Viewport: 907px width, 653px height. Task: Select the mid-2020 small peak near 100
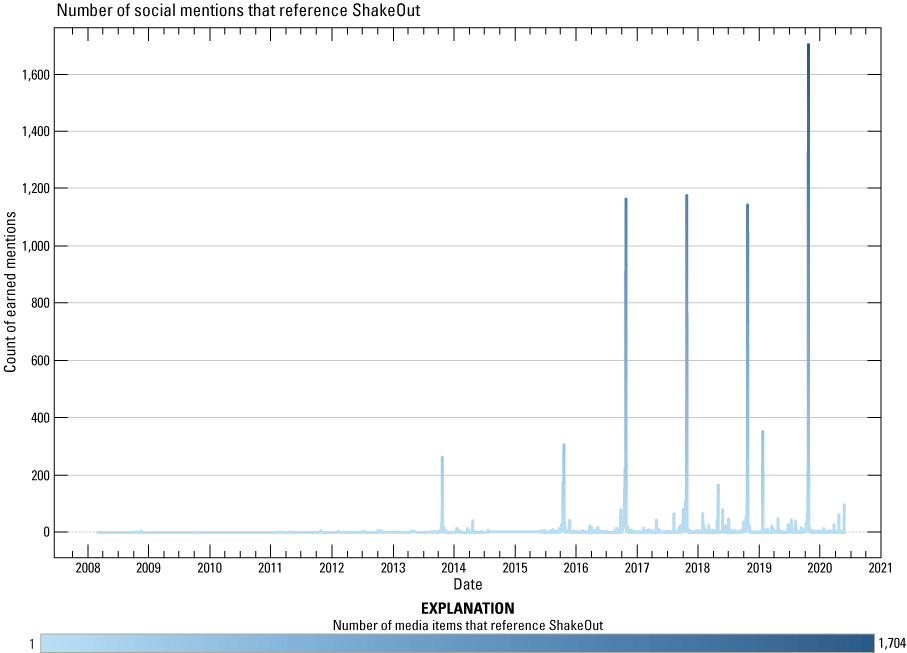point(844,505)
